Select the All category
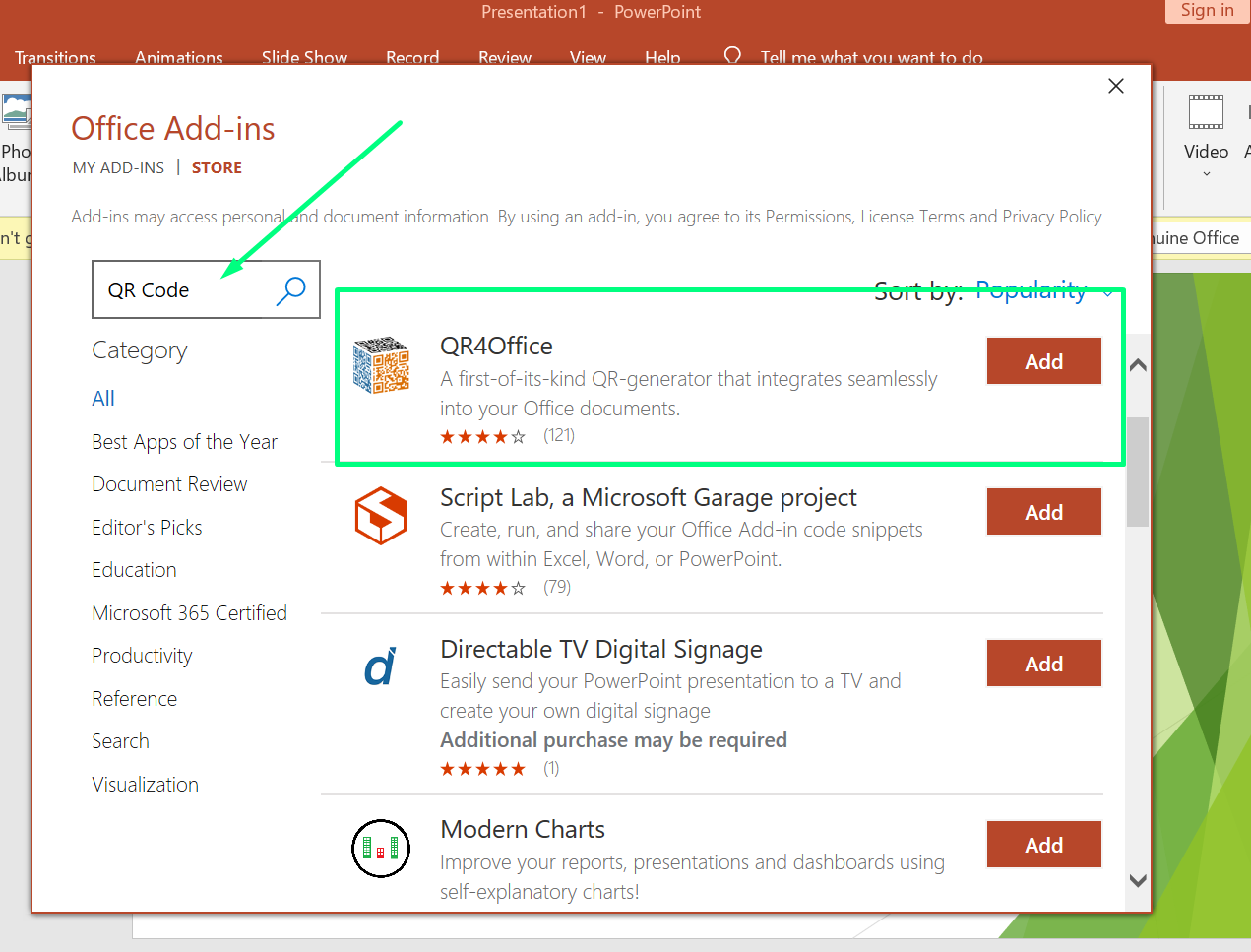 coord(103,399)
